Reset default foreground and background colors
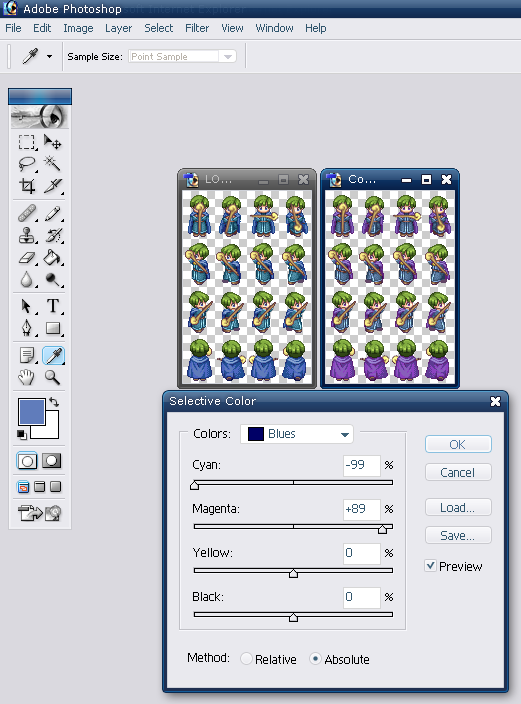521x704 pixels. click(22, 434)
